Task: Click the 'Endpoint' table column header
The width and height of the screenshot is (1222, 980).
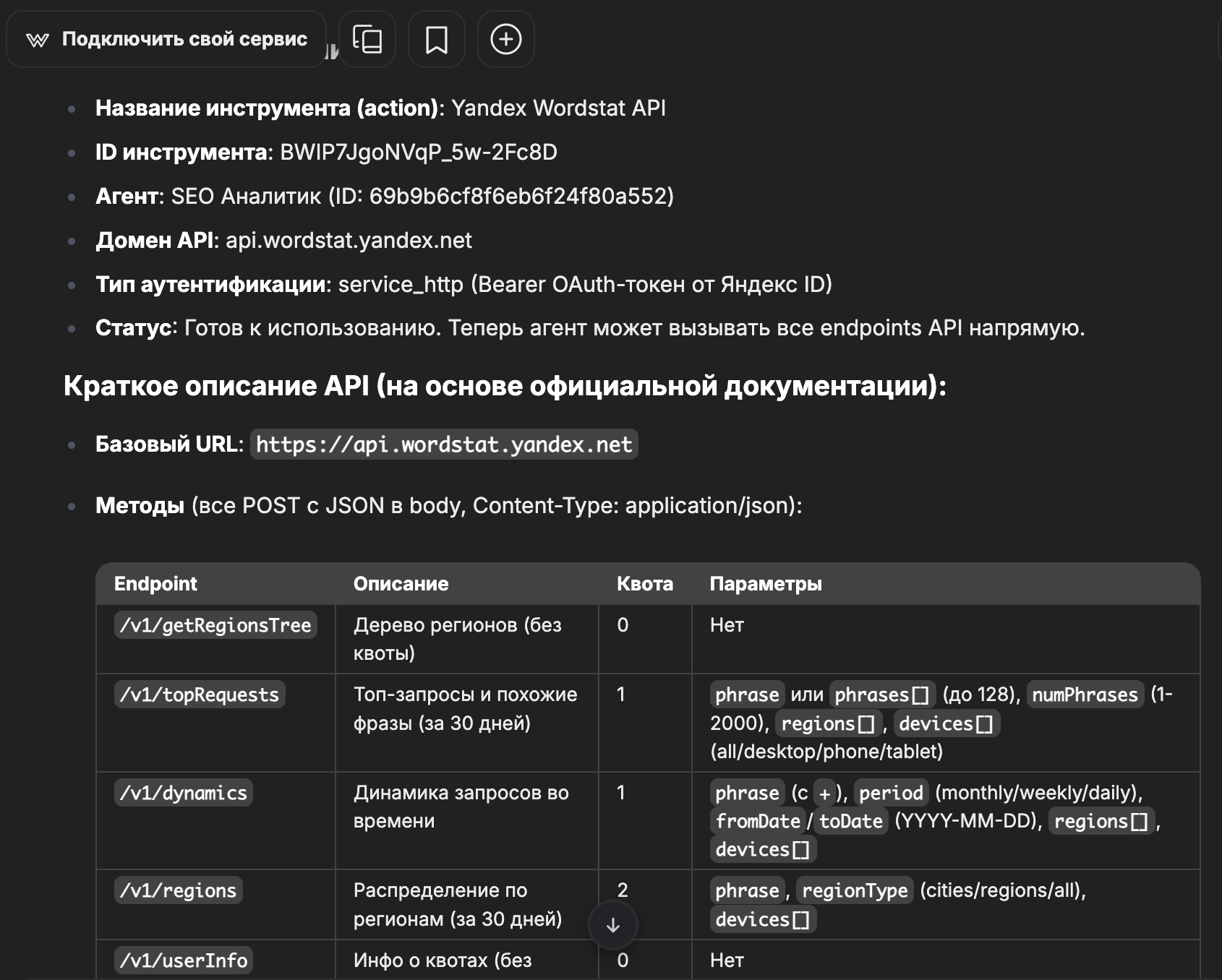Action: point(155,584)
